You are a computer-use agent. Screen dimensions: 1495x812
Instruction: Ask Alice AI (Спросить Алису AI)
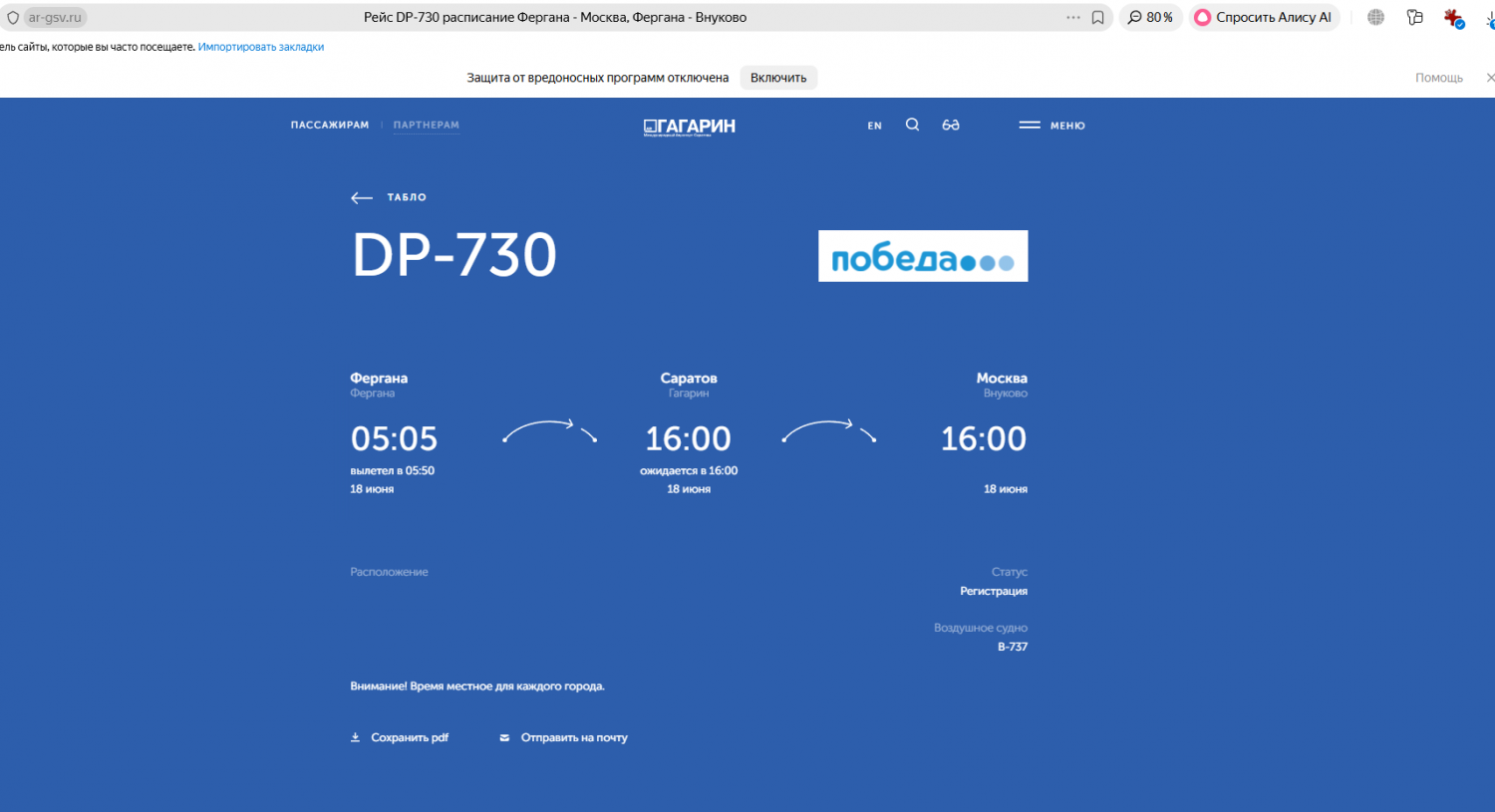coord(1264,18)
